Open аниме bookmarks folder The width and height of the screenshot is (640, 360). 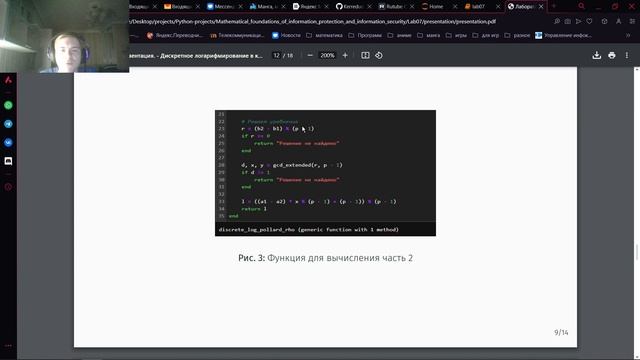point(399,36)
